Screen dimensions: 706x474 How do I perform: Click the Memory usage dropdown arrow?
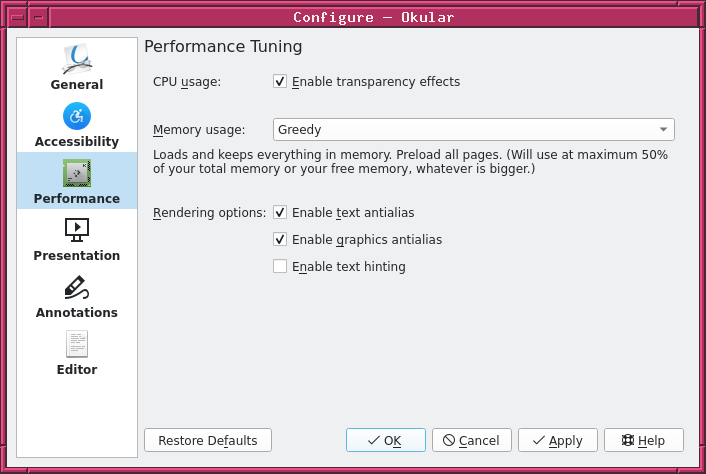663,130
